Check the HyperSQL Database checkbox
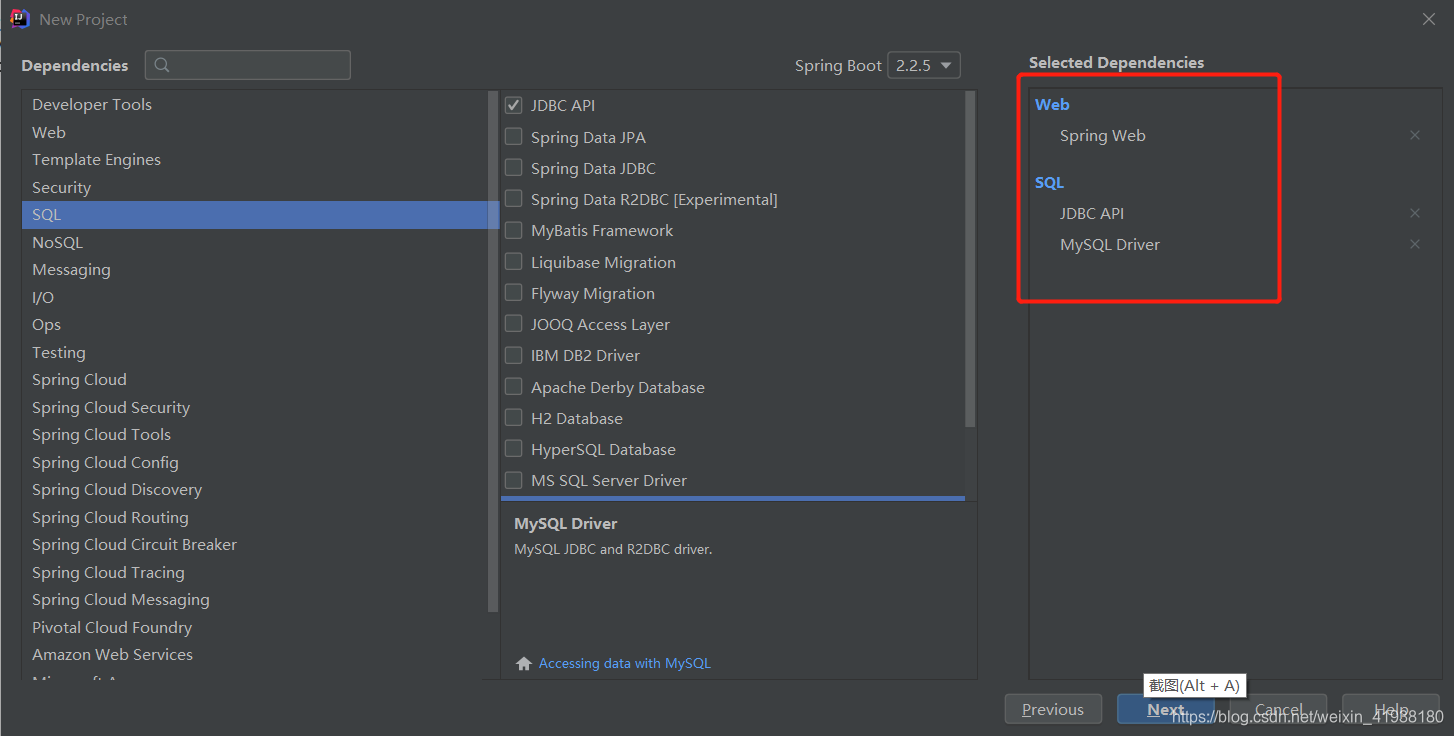Screen dimensions: 1454x736 pos(514,449)
